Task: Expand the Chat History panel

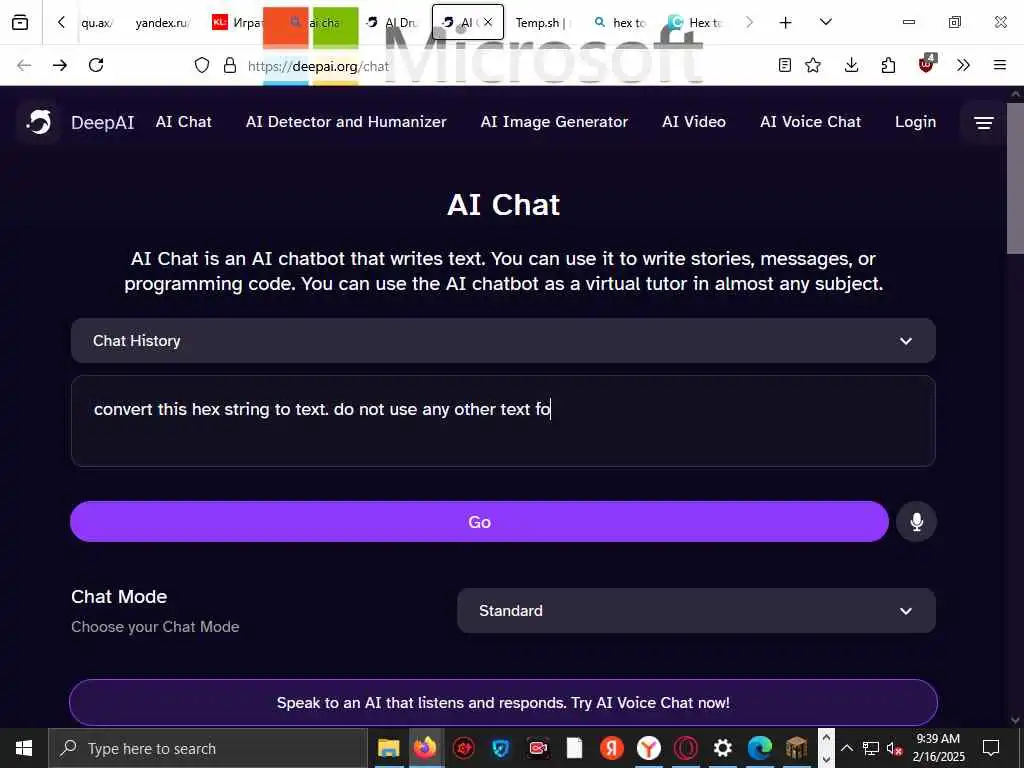Action: coord(503,341)
